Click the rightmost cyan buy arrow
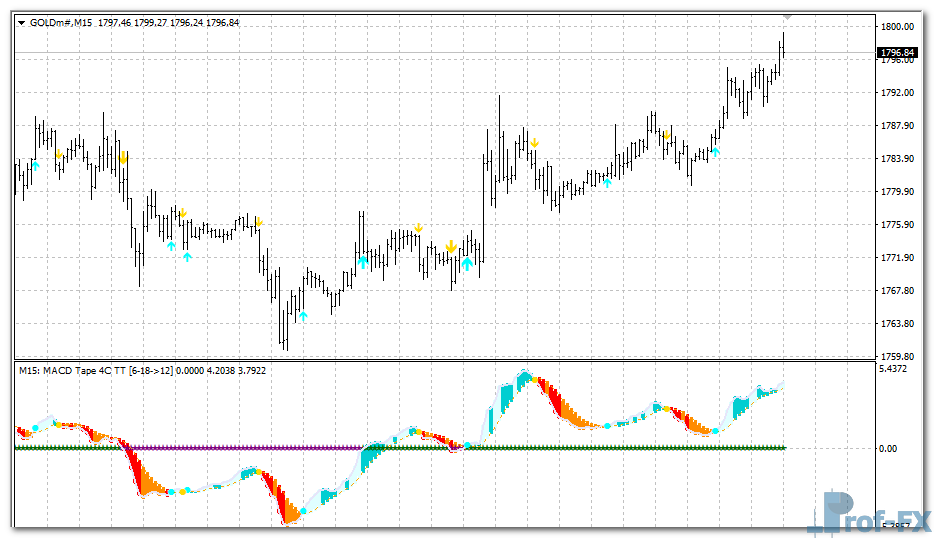934x538 pixels. (715, 151)
